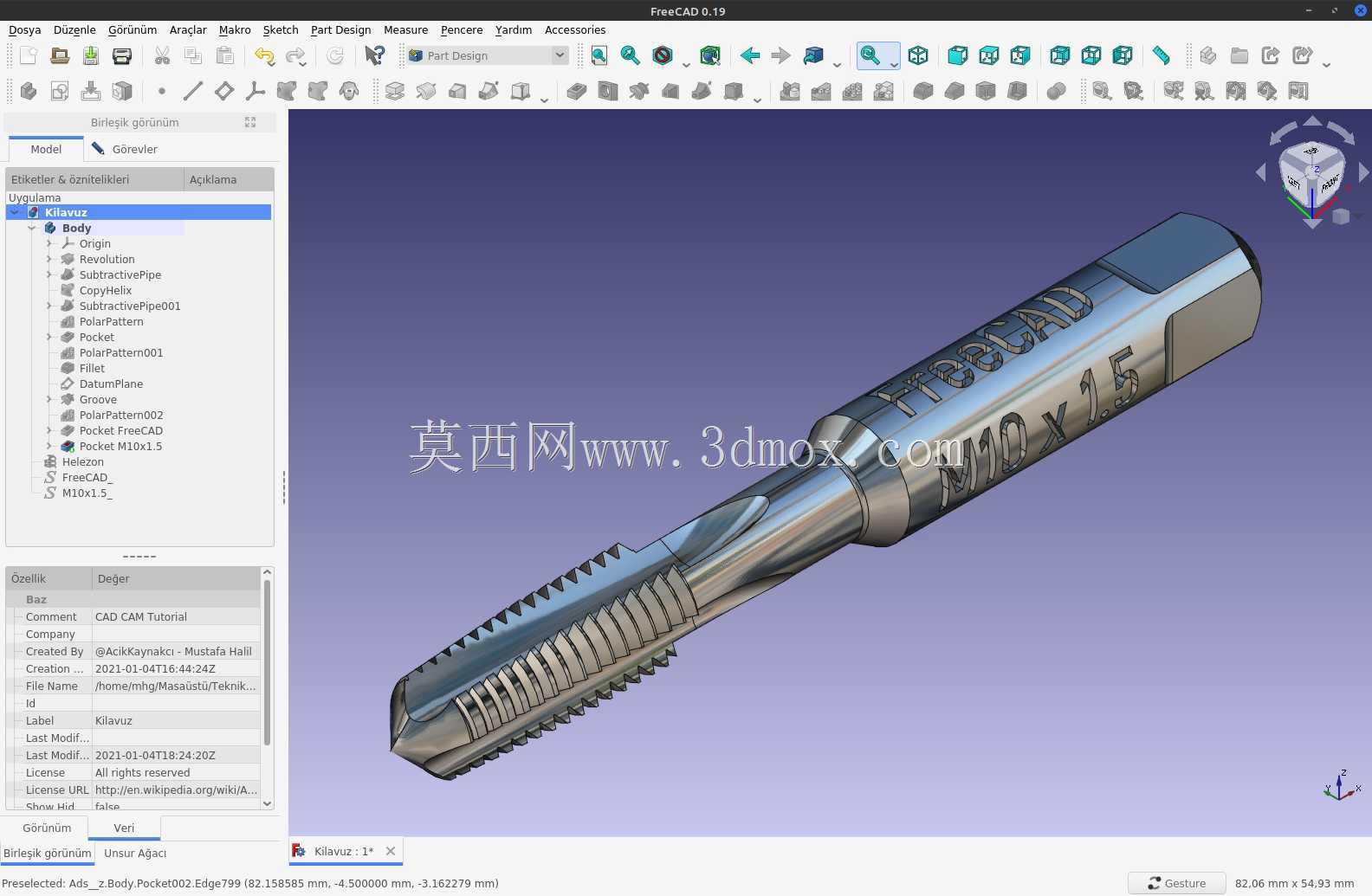
Task: Click the Hole tool icon
Action: point(608,91)
